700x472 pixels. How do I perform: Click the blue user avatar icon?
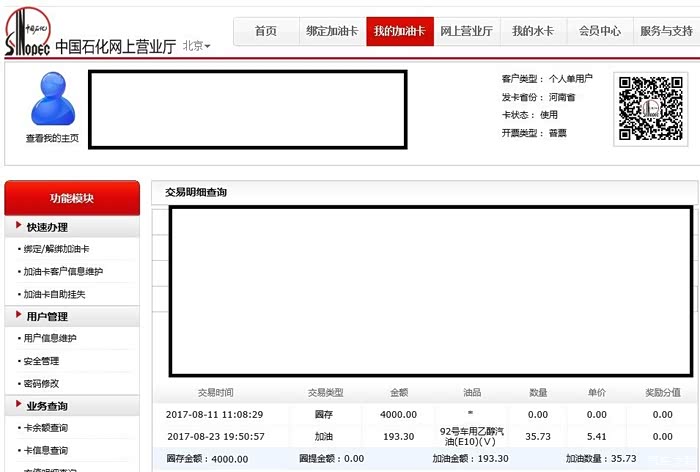[52, 100]
